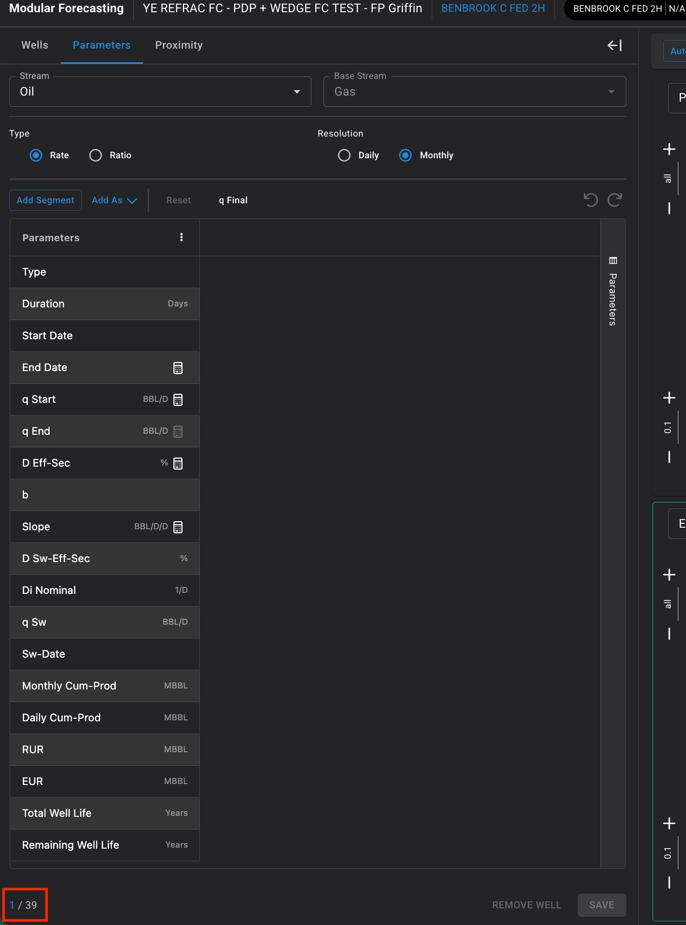The height and width of the screenshot is (925, 686).
Task: Set resolution to Monthly
Action: click(x=405, y=155)
